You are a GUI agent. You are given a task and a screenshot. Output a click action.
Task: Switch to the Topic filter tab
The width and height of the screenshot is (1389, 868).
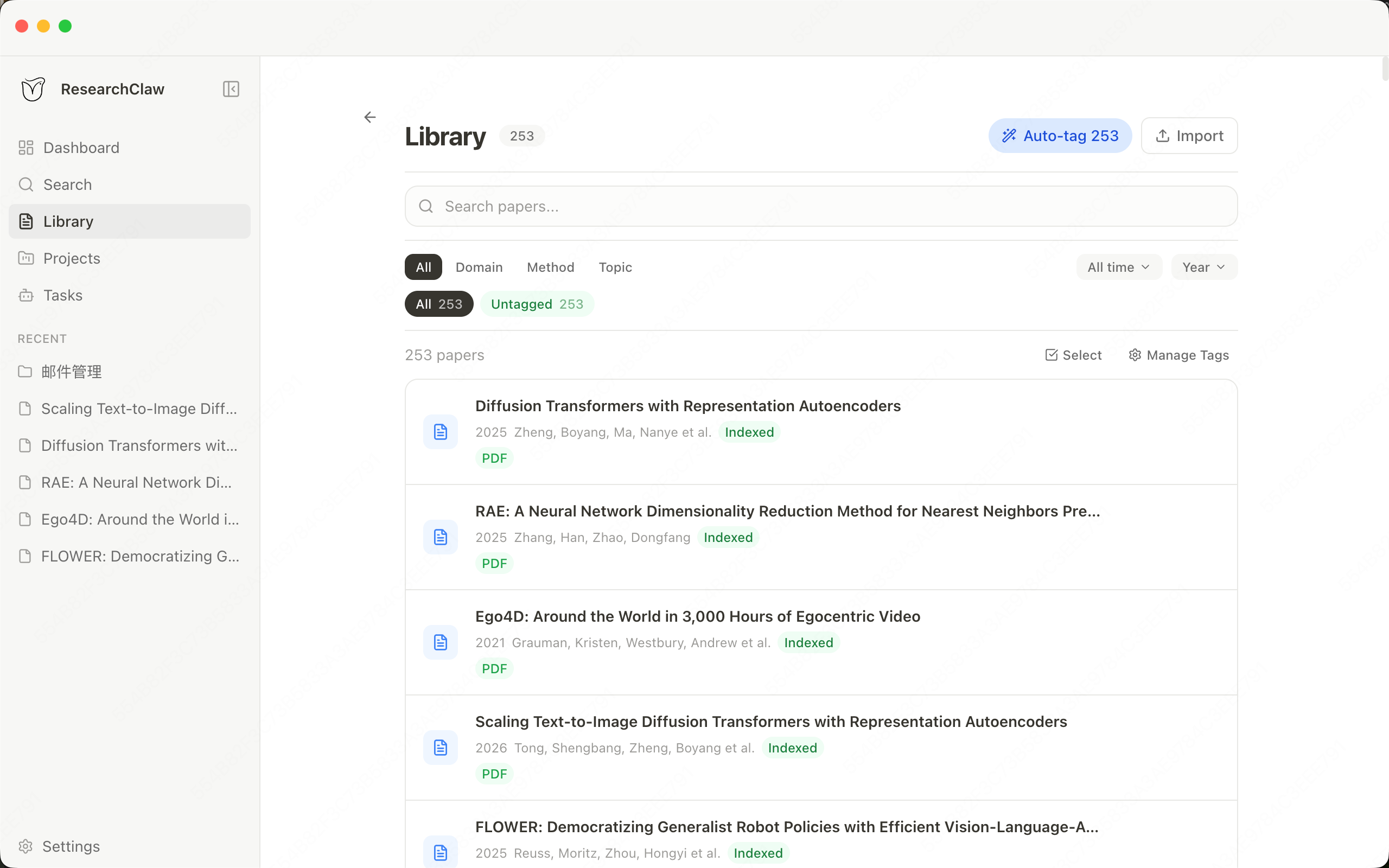[x=615, y=267]
